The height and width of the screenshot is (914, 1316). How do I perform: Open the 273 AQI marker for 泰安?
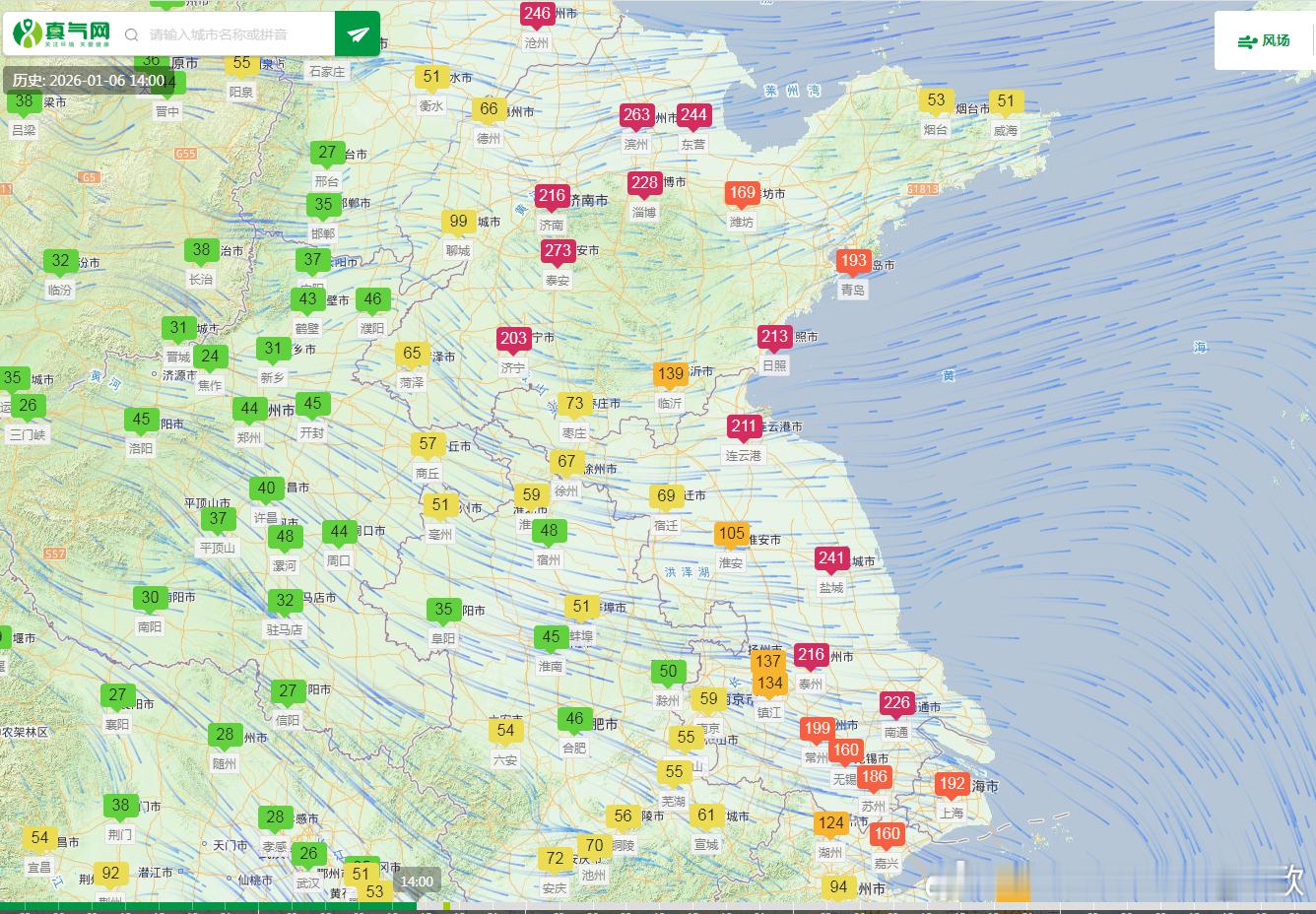point(558,250)
